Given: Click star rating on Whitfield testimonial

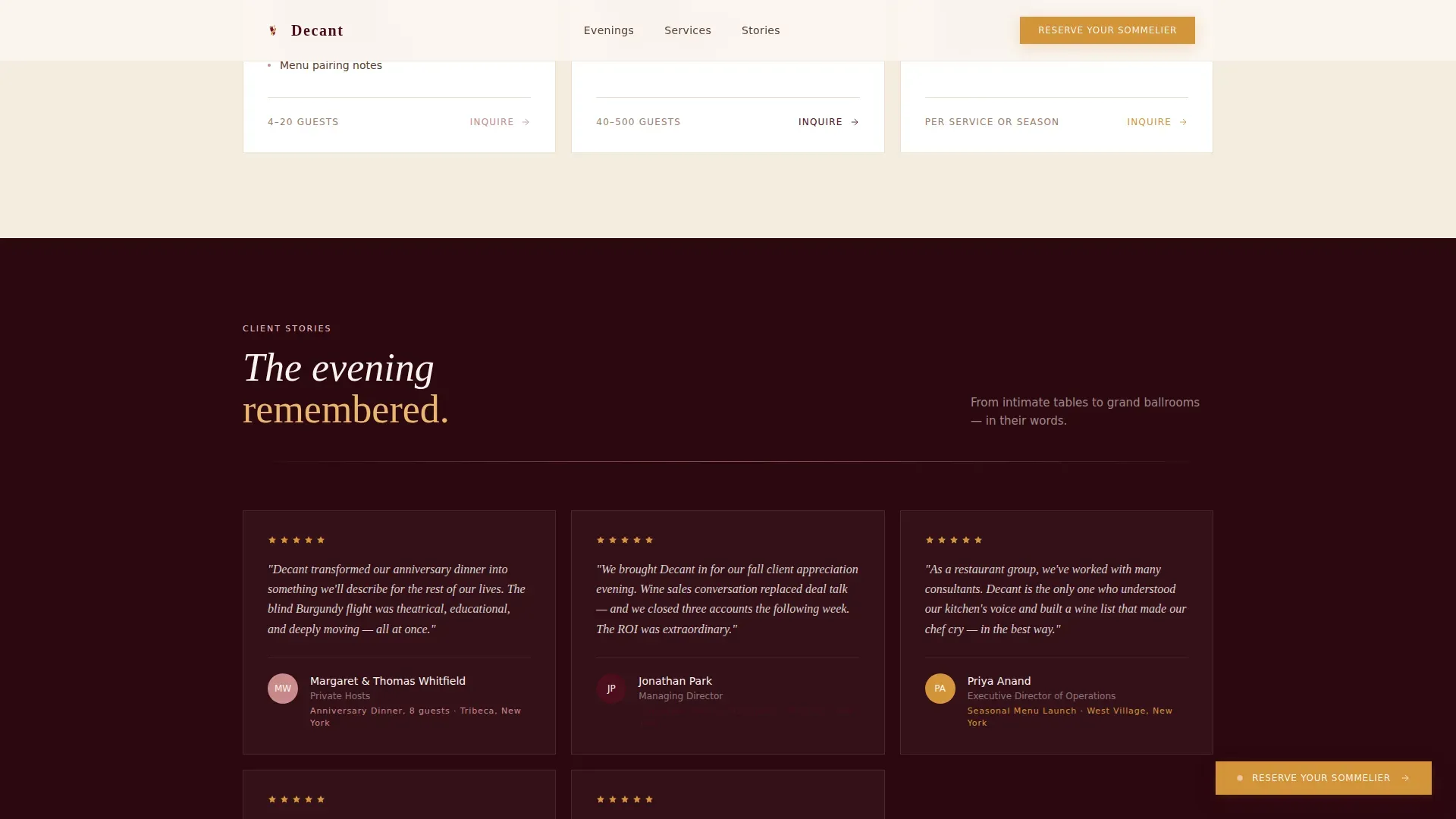Looking at the screenshot, I should coord(297,540).
